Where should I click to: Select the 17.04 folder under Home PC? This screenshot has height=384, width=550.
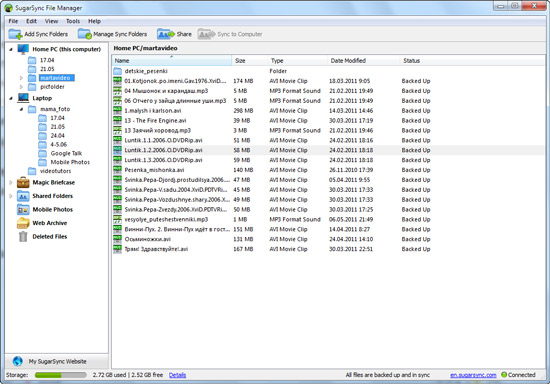(x=47, y=60)
